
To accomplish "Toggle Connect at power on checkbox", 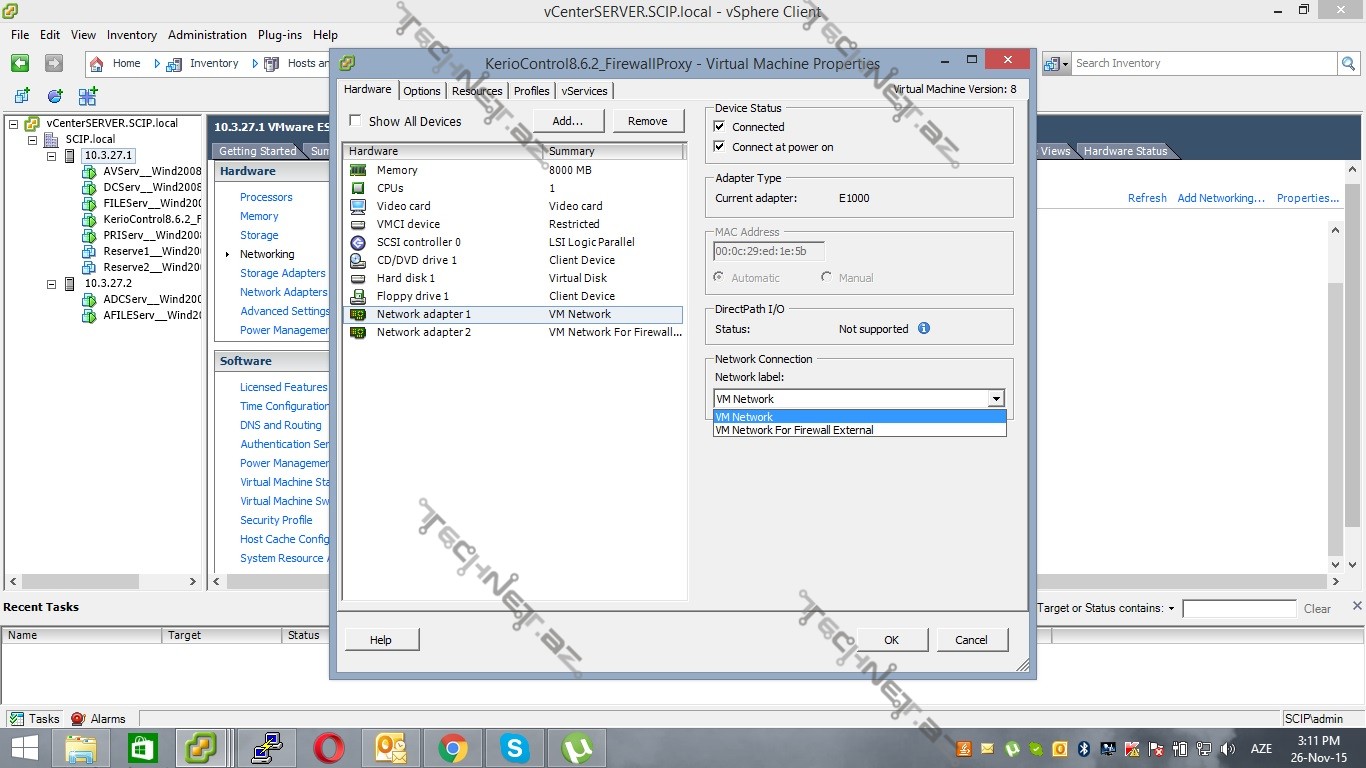I will (719, 147).
